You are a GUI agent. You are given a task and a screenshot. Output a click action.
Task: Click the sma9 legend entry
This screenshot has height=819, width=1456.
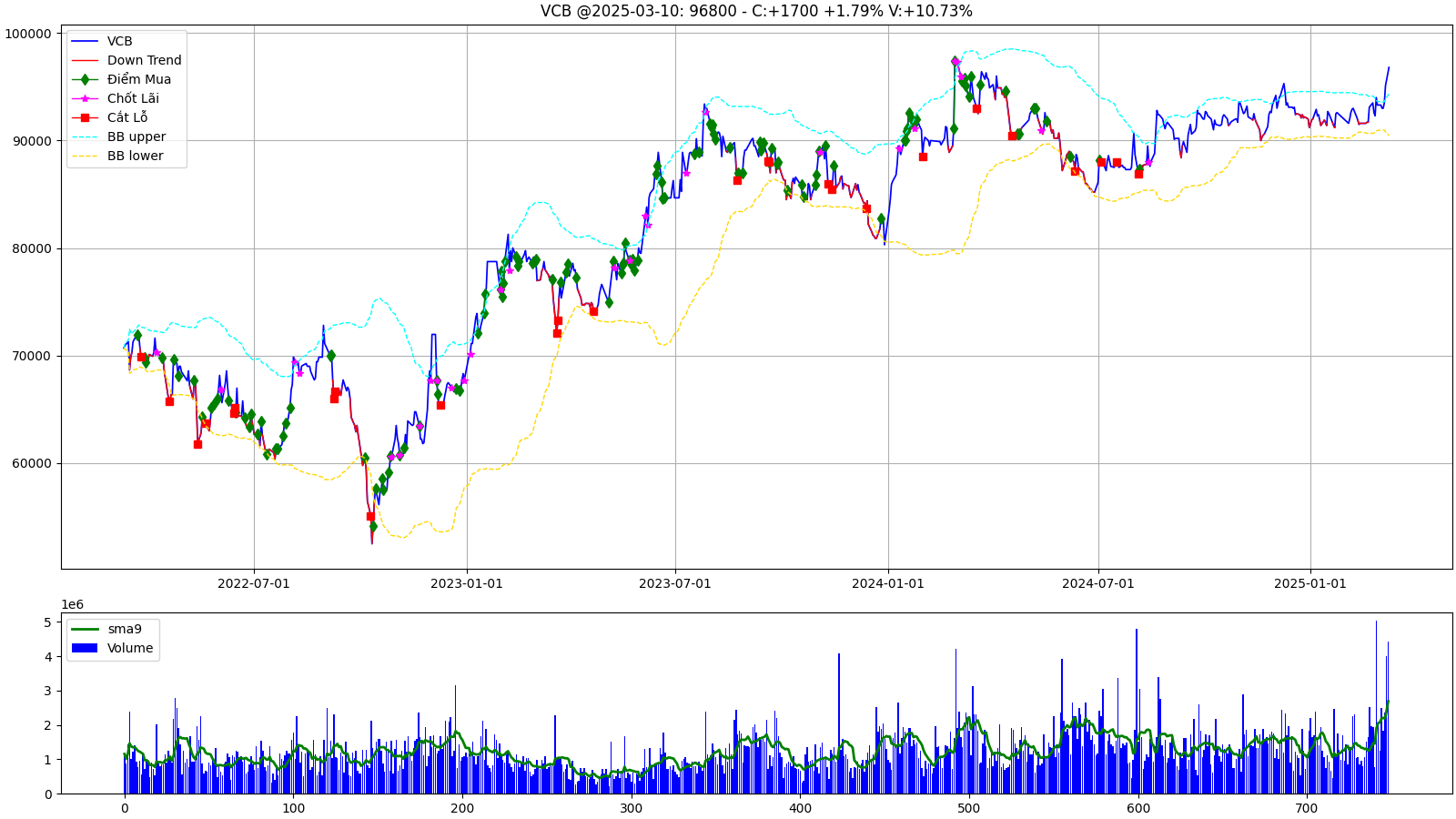coord(106,629)
